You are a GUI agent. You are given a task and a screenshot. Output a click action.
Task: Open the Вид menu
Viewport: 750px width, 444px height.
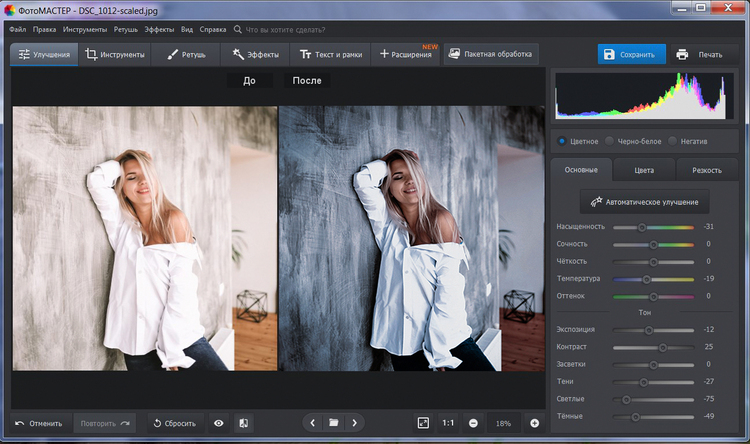click(x=187, y=30)
